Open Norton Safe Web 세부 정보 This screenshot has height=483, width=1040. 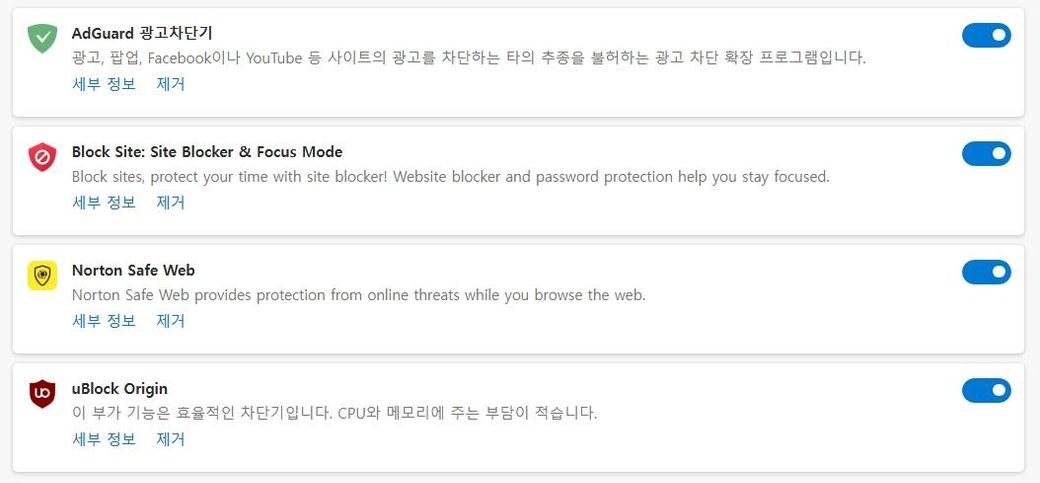tap(104, 321)
